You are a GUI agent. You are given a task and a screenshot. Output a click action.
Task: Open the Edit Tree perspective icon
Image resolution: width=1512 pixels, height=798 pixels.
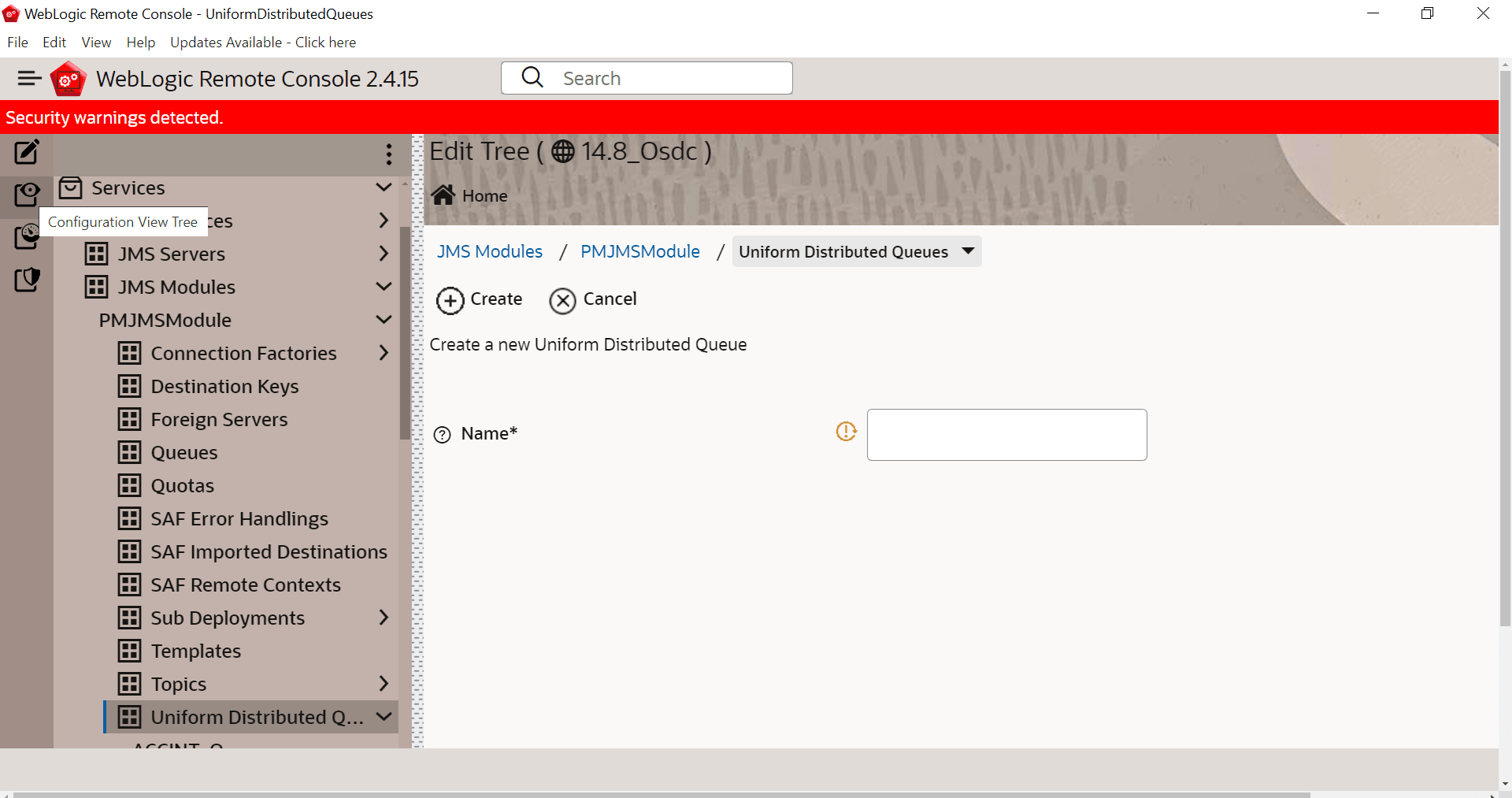tap(27, 151)
